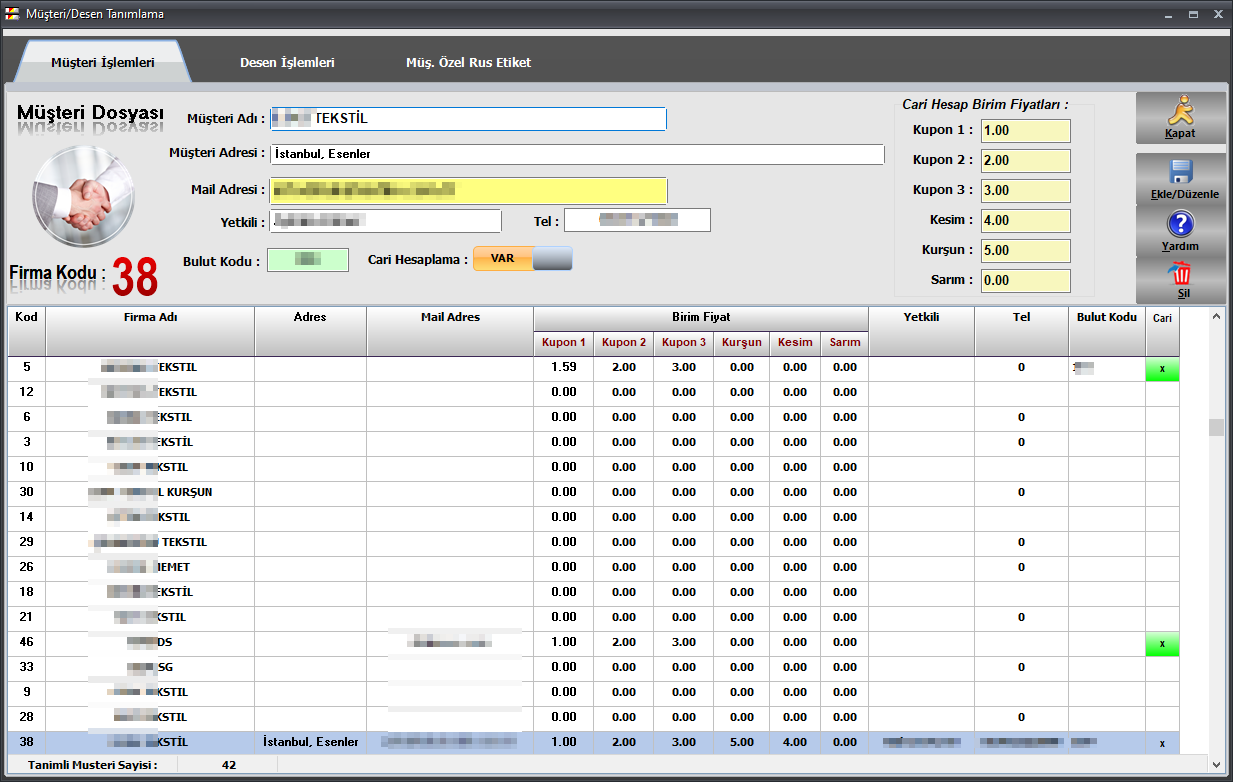Image resolution: width=1233 pixels, height=782 pixels.
Task: Click the Kupon 3 price field
Action: (1025, 191)
